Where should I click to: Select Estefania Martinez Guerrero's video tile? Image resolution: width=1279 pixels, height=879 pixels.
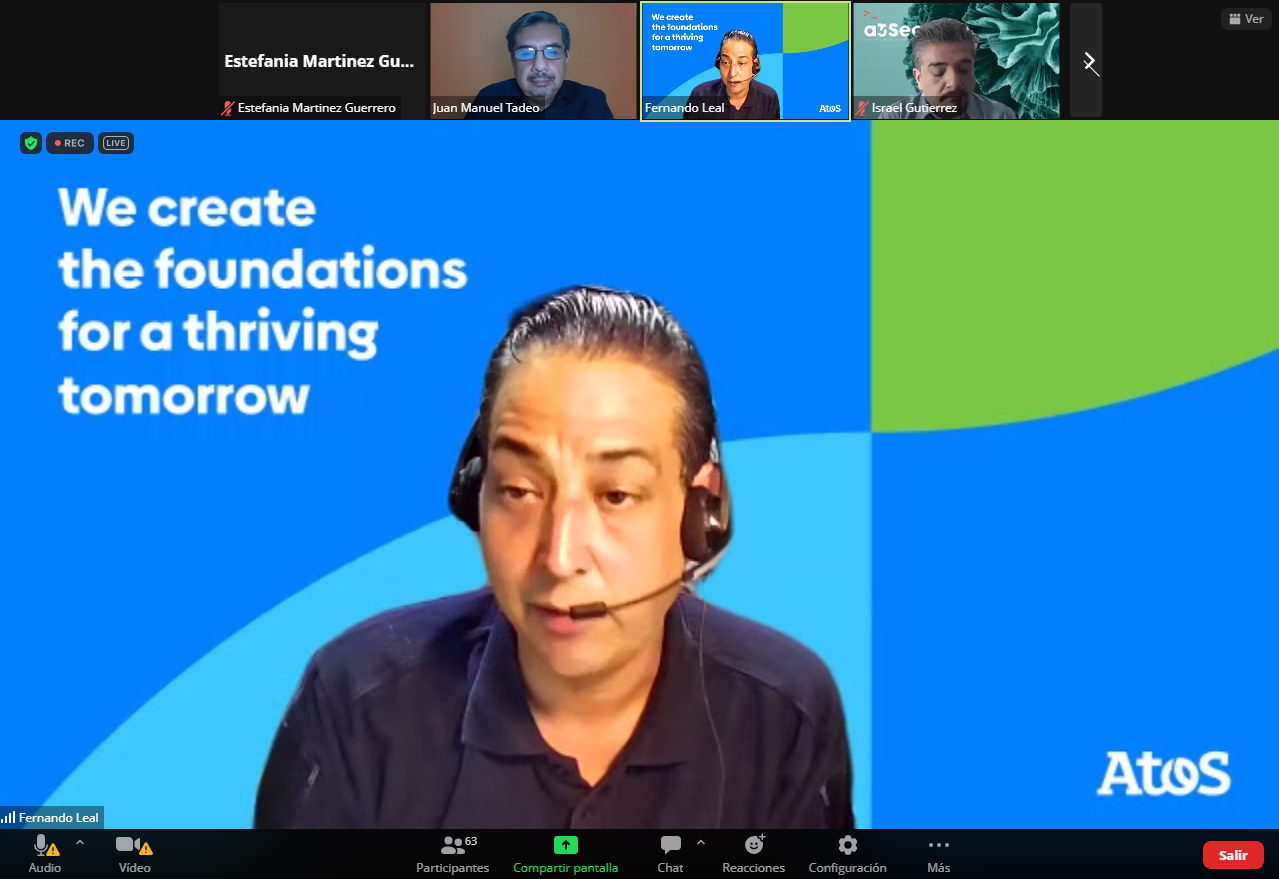[322, 61]
